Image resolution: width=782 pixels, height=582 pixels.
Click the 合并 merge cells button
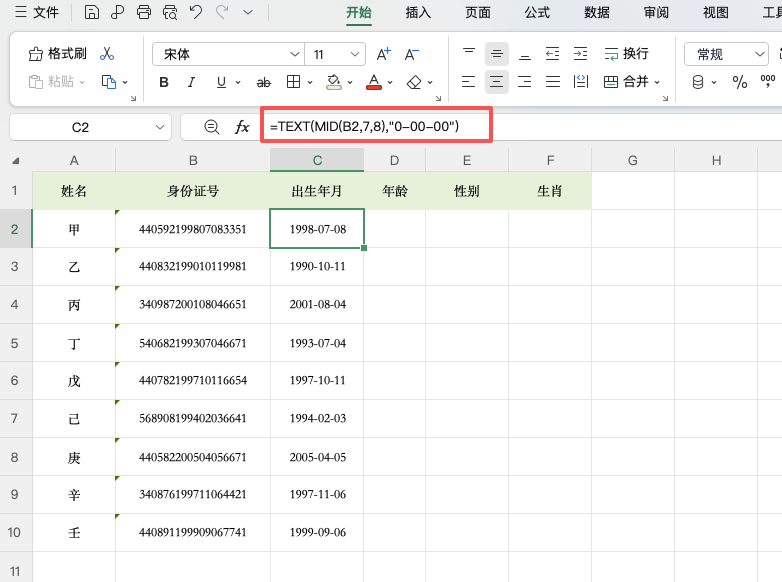point(626,81)
